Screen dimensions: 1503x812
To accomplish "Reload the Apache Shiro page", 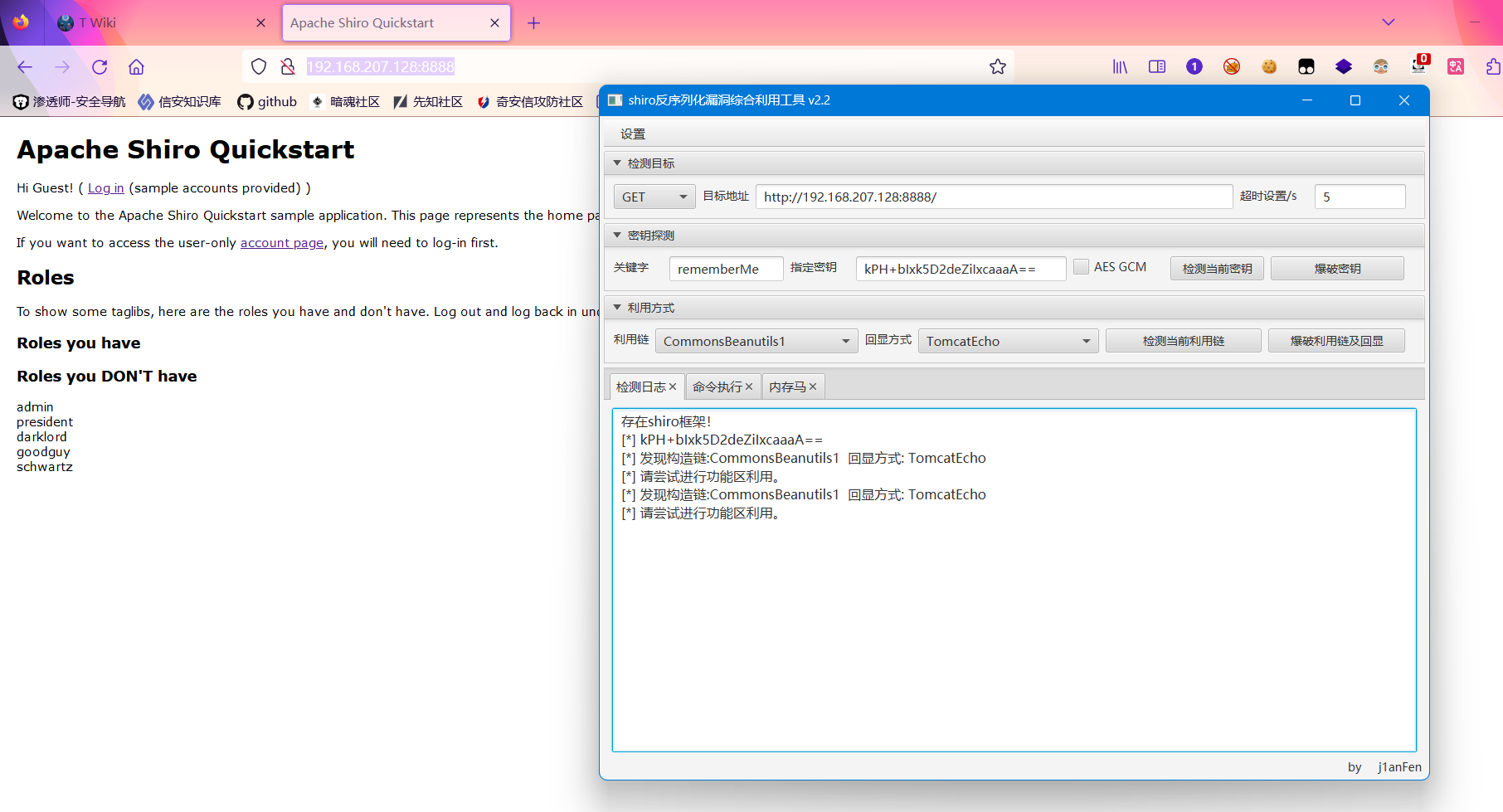I will pyautogui.click(x=100, y=67).
